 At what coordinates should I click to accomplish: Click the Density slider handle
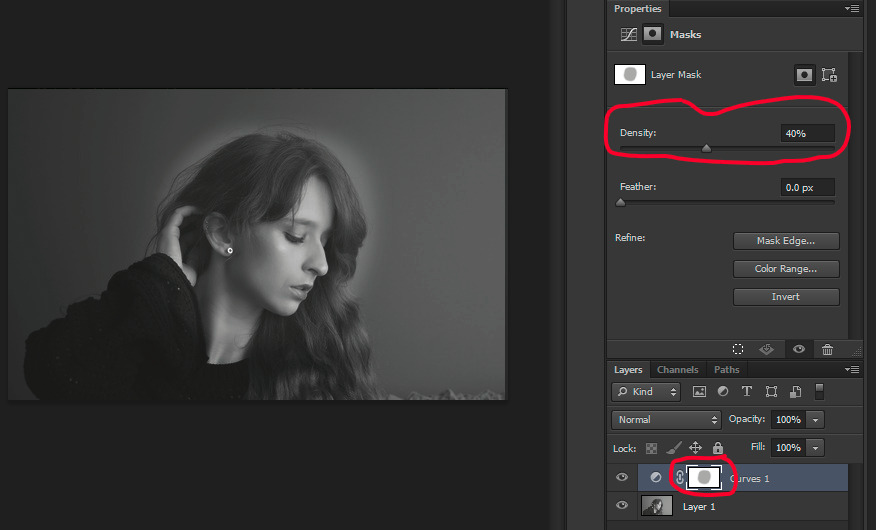(706, 149)
